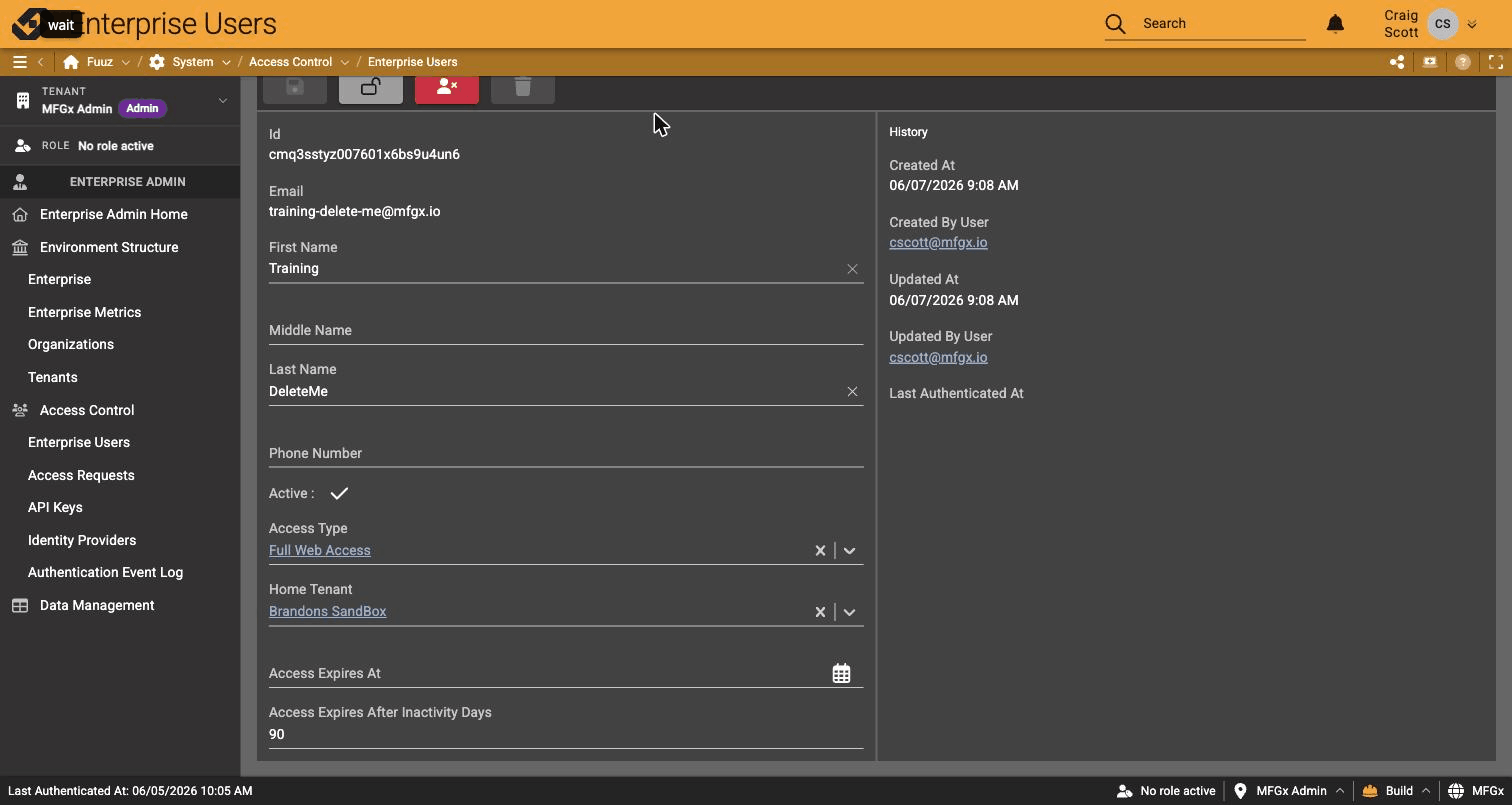Click the System gear icon in breadcrumb
The width and height of the screenshot is (1512, 805).
point(157,62)
